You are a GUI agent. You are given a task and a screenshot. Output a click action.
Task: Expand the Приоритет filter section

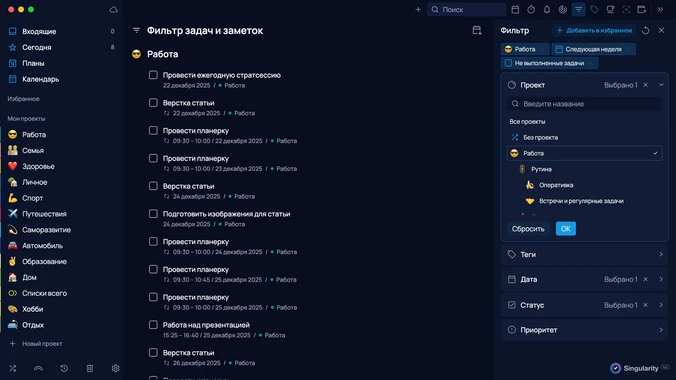[585, 330]
